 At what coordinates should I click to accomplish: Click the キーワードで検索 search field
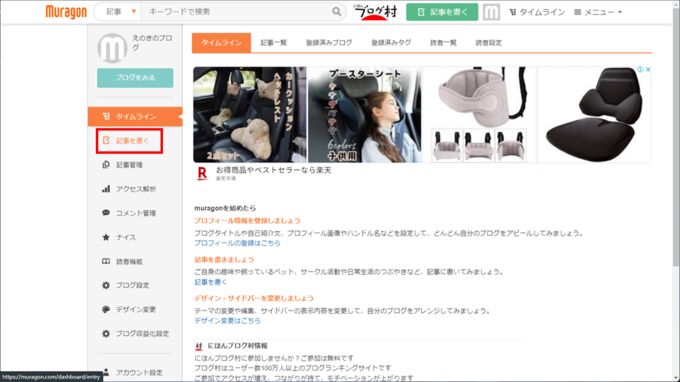click(236, 12)
